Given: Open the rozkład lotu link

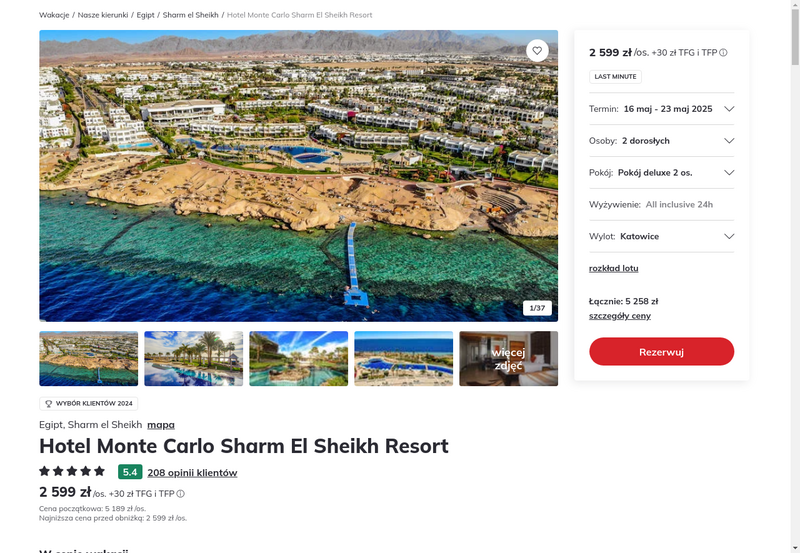Looking at the screenshot, I should click(x=613, y=268).
